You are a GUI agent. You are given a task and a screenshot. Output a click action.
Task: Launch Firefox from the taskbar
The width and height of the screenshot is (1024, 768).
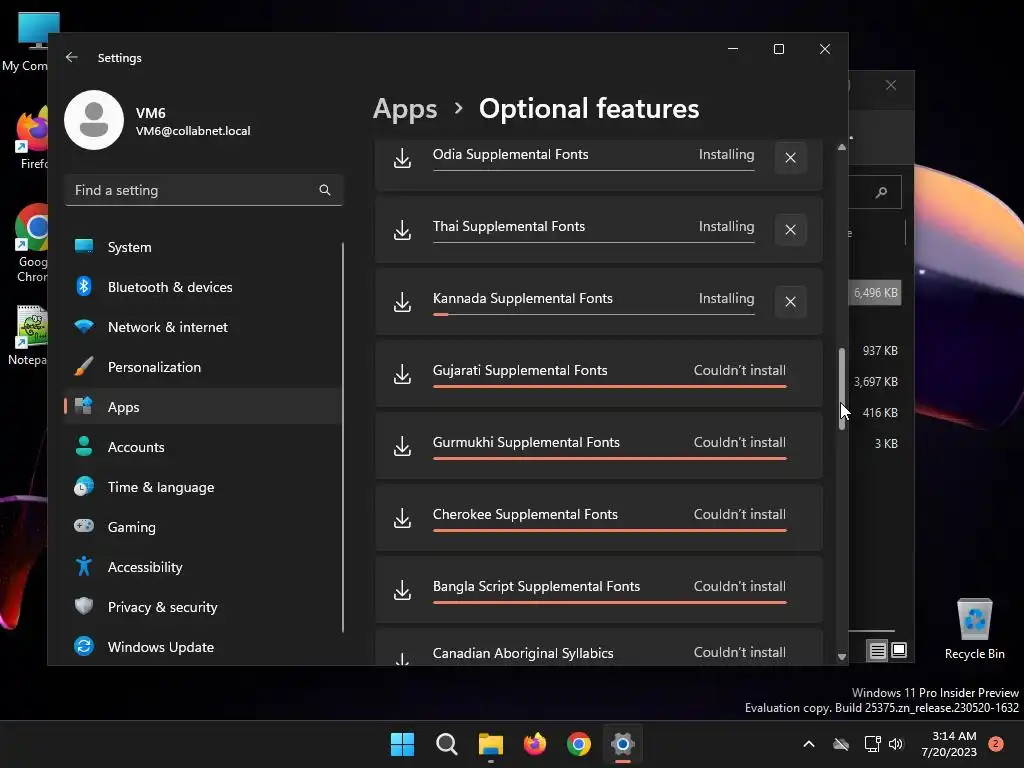(x=535, y=744)
